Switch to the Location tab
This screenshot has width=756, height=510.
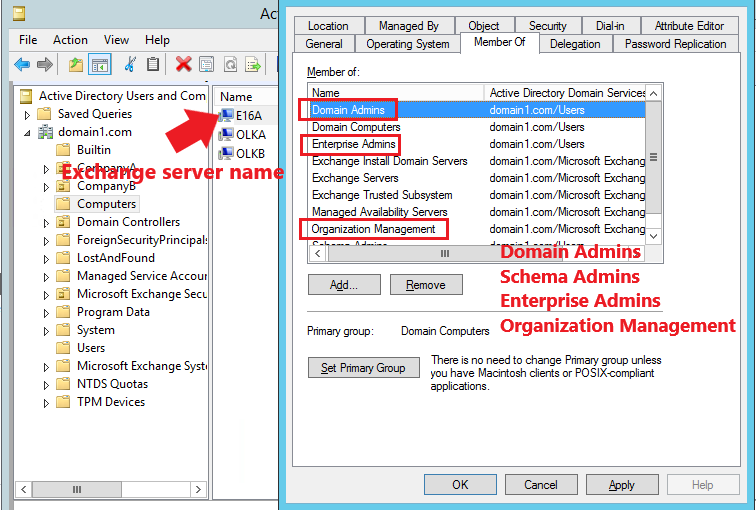(x=328, y=26)
